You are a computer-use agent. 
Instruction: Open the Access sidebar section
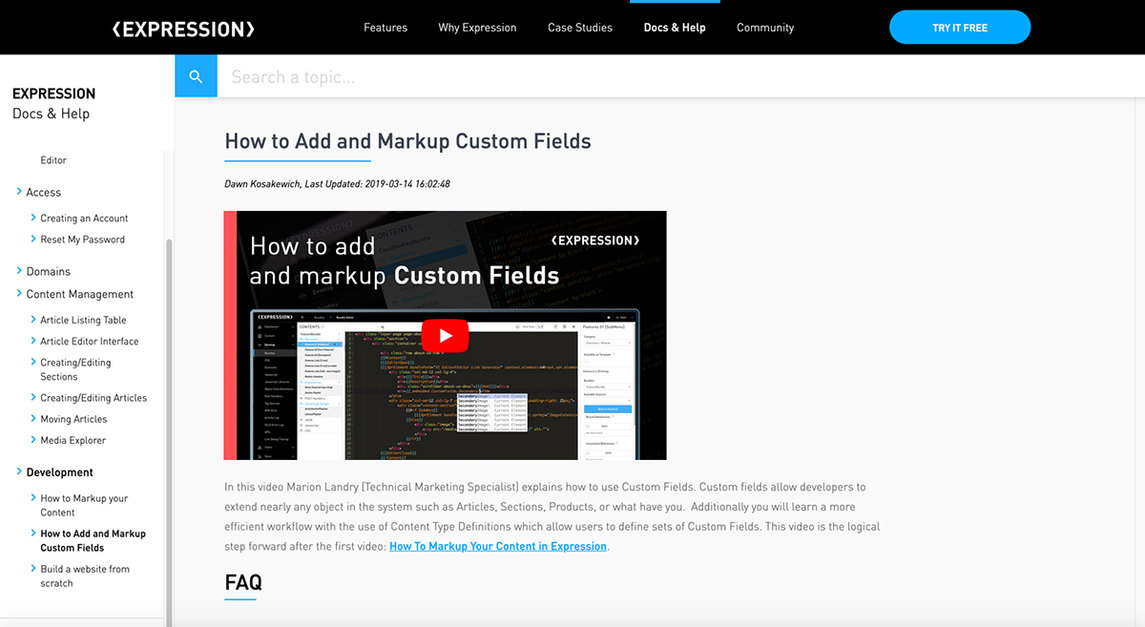pyautogui.click(x=44, y=192)
